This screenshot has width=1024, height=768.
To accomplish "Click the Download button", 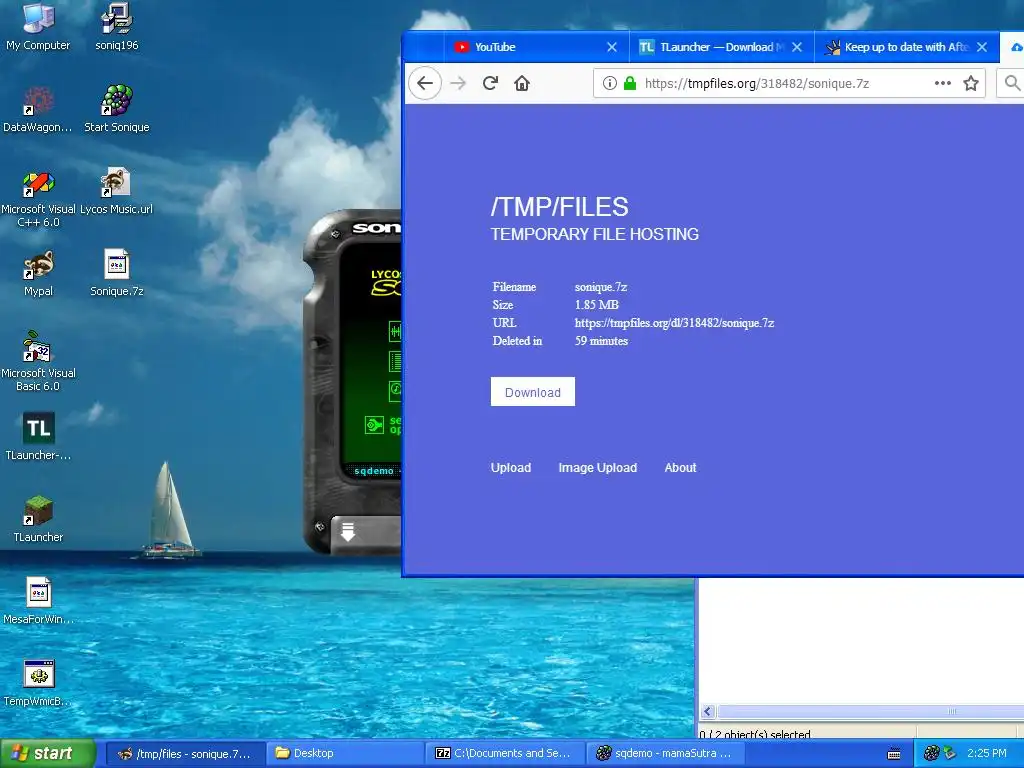I will click(x=533, y=392).
